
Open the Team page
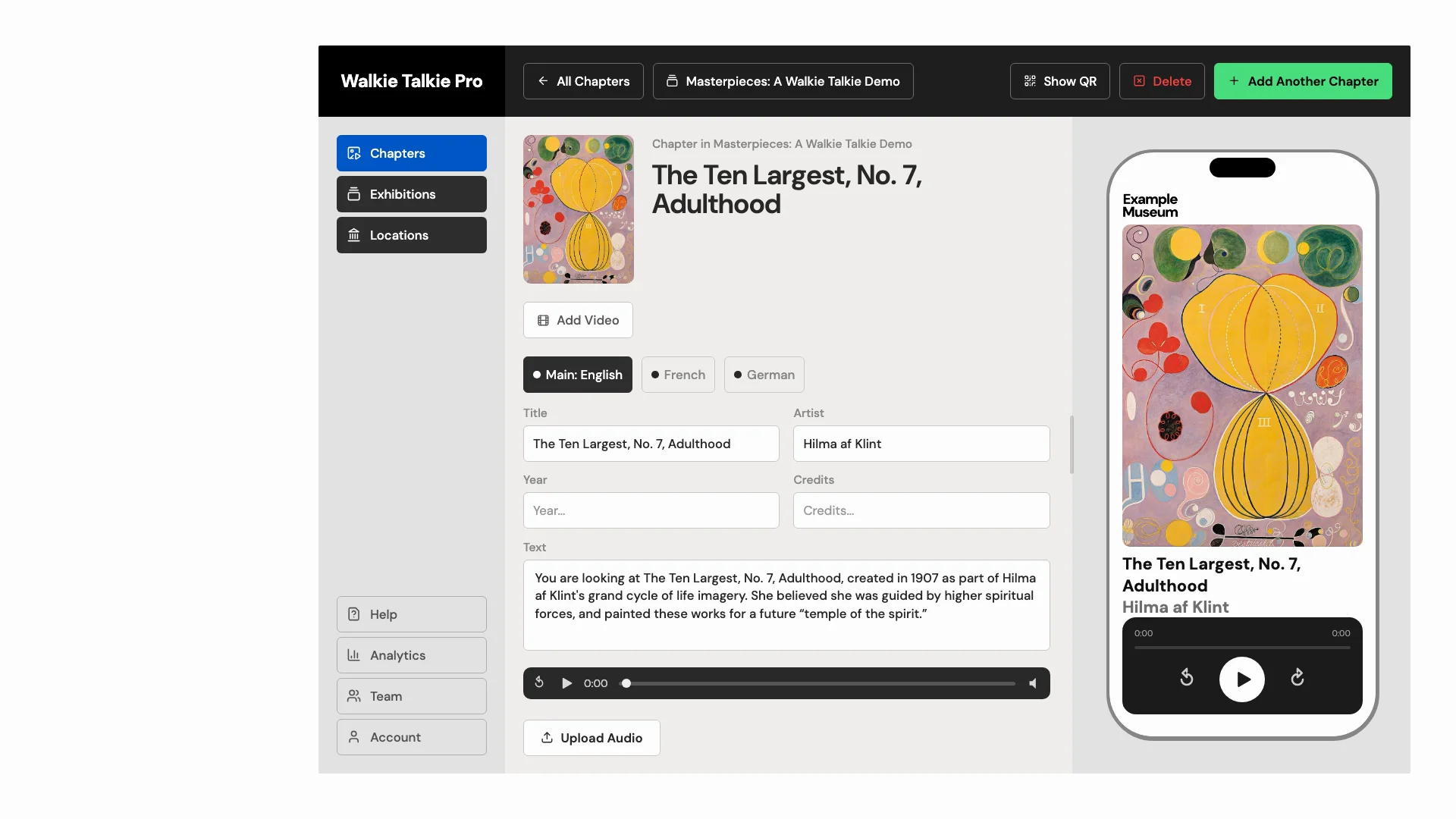412,696
